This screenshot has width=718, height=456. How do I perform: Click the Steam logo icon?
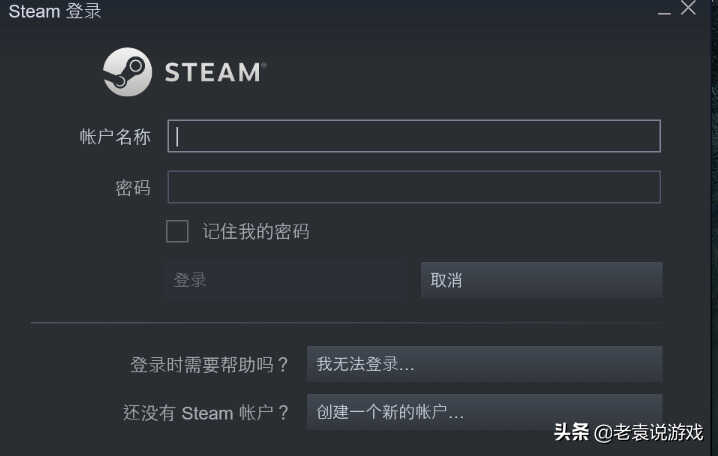[x=127, y=72]
